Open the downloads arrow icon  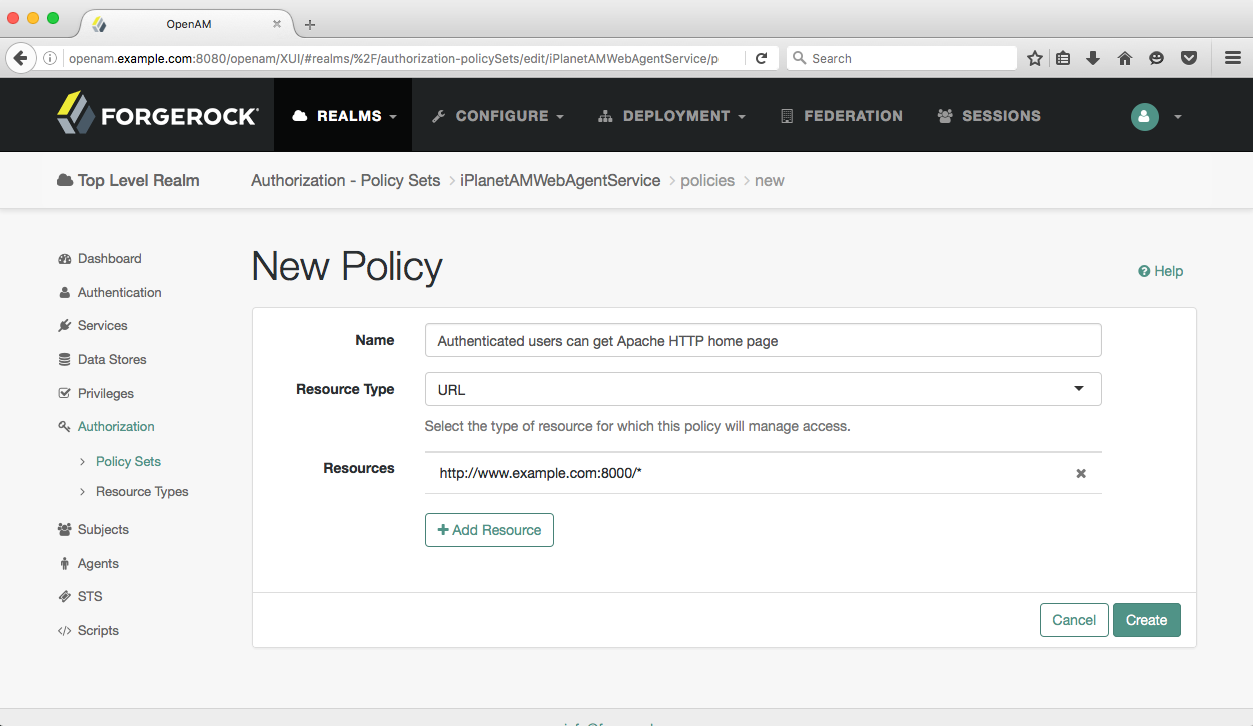coord(1093,59)
